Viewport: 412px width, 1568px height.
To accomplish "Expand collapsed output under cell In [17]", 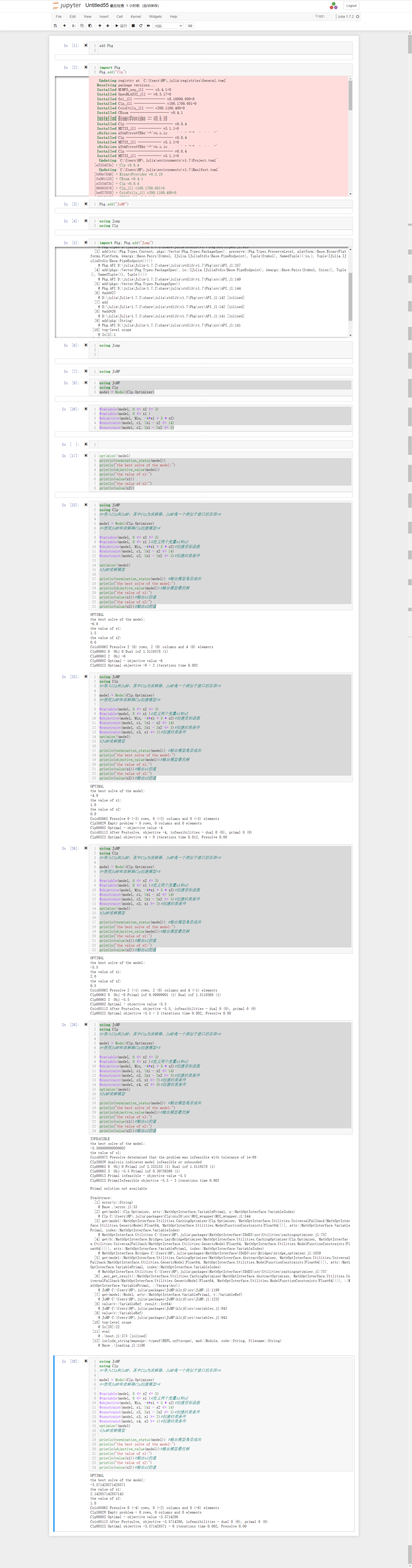I will coord(204,495).
